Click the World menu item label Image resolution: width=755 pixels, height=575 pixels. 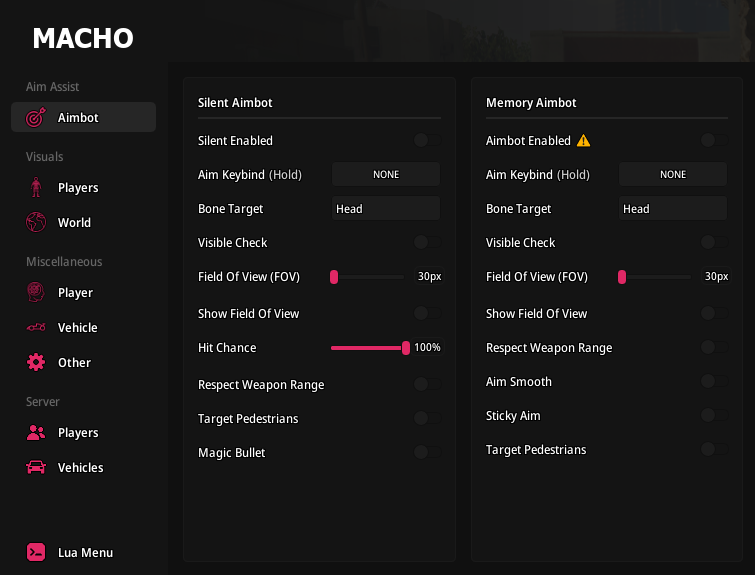point(74,223)
